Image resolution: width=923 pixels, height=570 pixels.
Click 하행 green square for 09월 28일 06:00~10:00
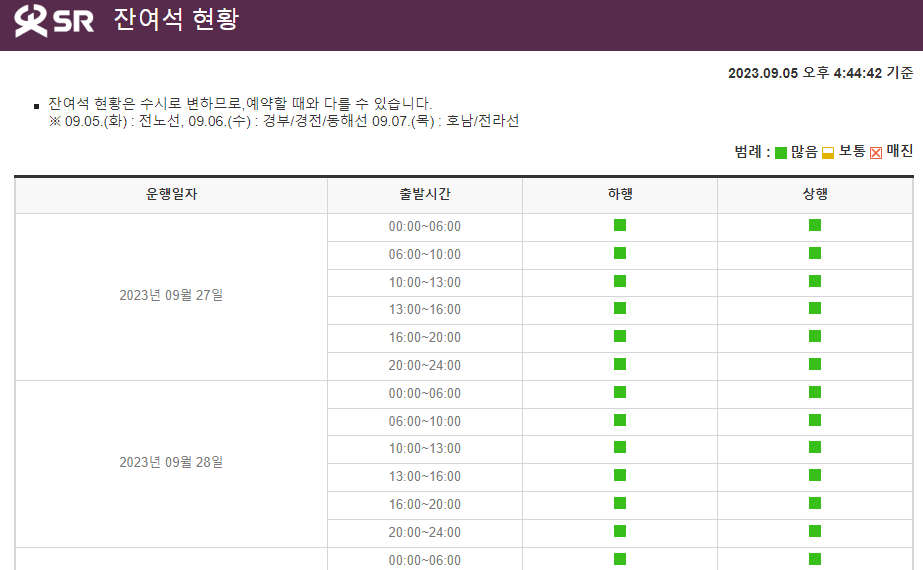tap(620, 420)
